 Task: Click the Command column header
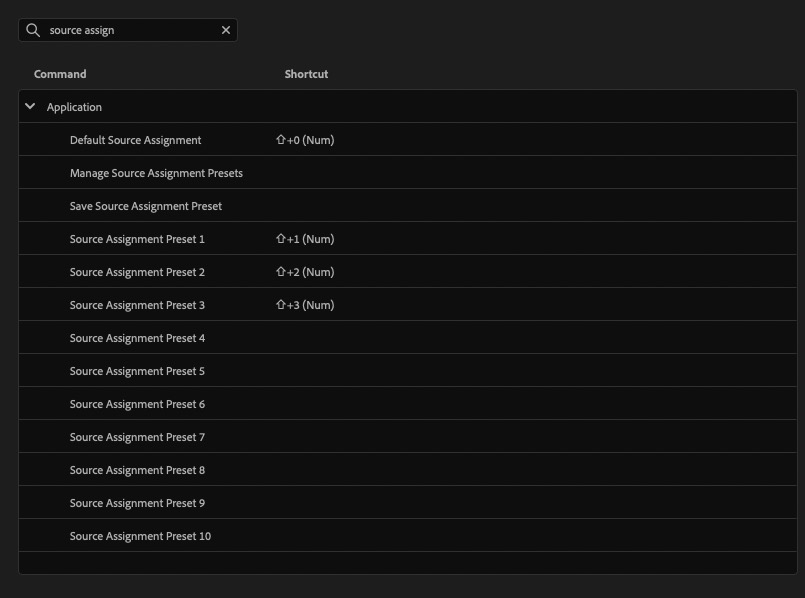(60, 74)
